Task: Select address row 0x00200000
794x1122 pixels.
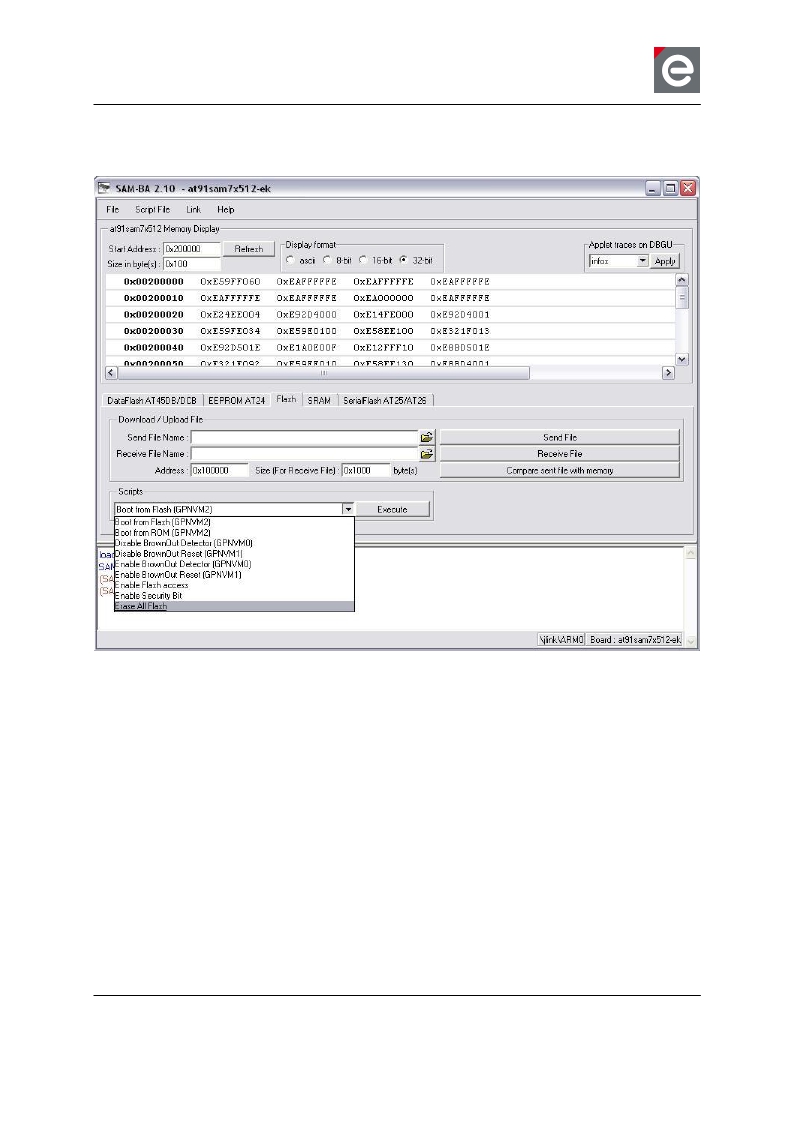Action: click(154, 282)
